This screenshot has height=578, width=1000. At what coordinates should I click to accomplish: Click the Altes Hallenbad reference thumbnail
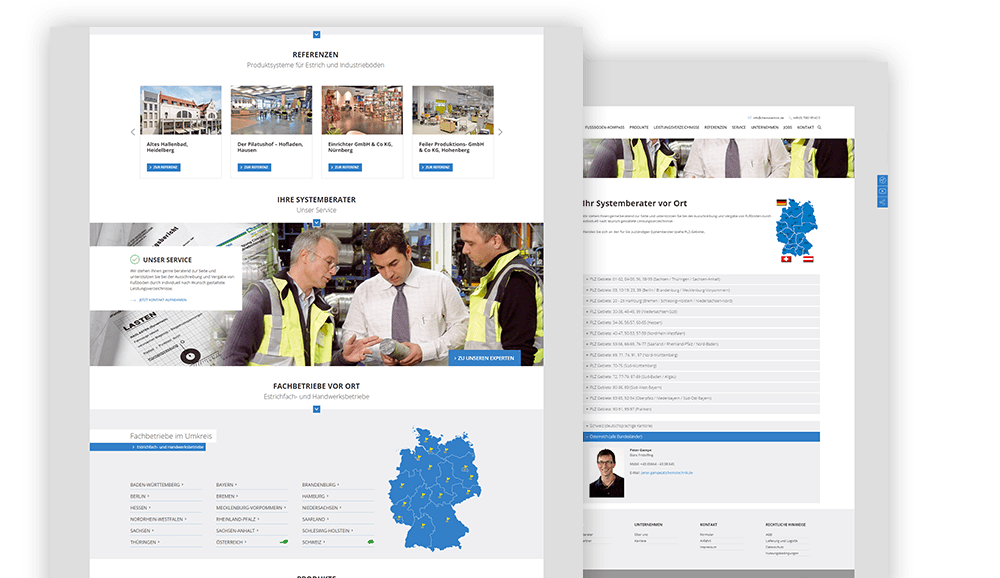[181, 110]
